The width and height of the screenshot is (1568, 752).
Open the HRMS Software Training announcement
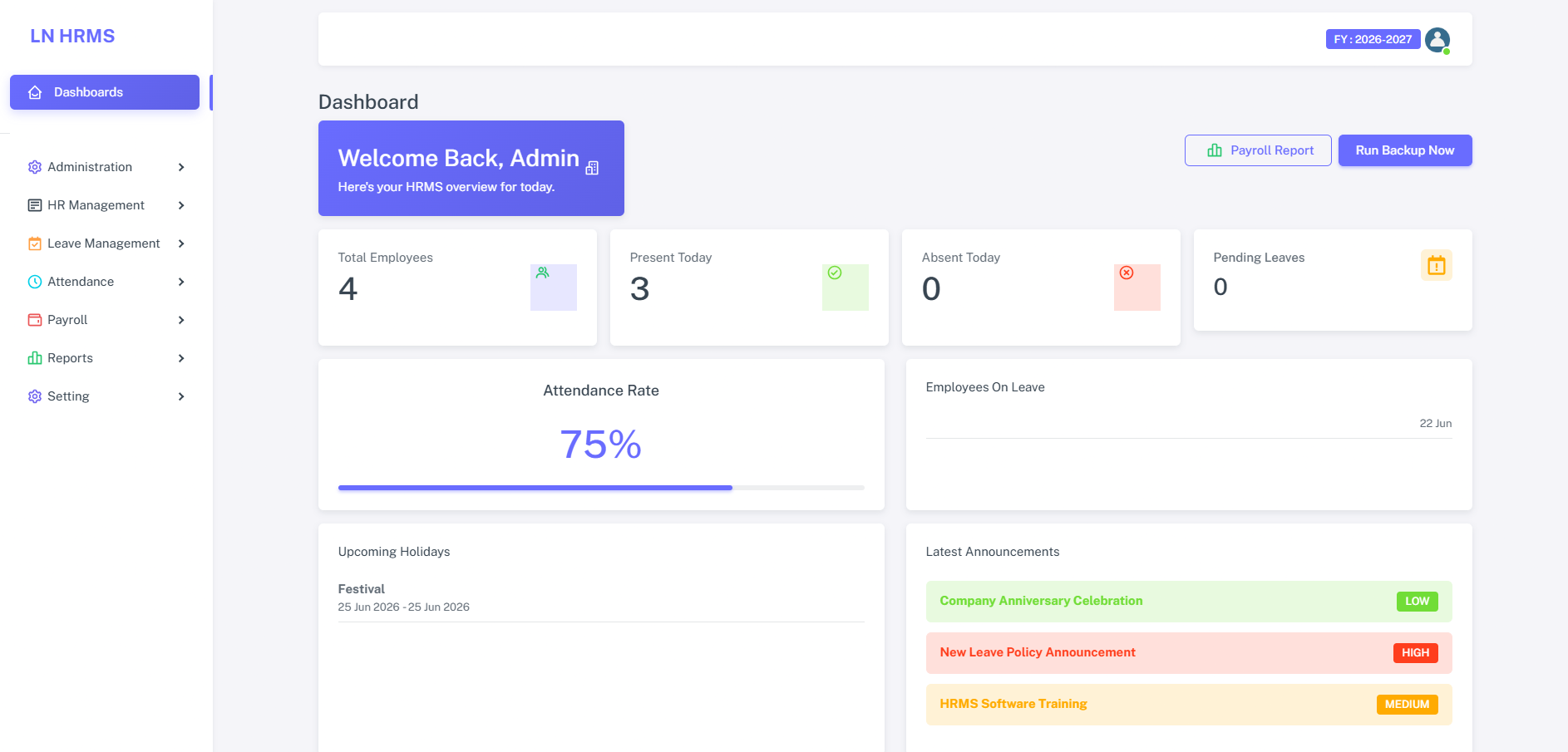(x=1189, y=705)
